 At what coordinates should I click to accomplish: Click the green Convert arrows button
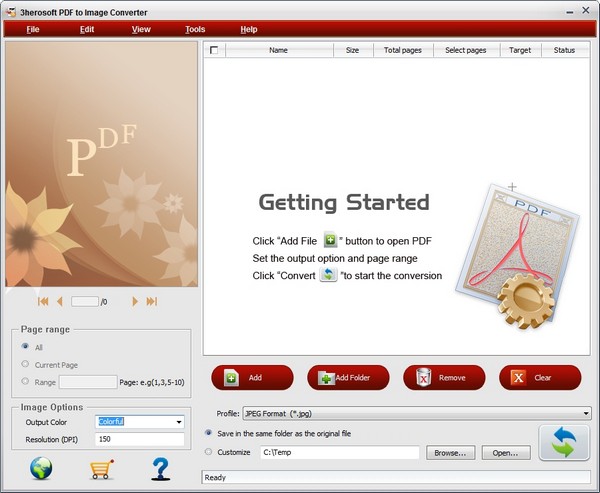pyautogui.click(x=564, y=444)
